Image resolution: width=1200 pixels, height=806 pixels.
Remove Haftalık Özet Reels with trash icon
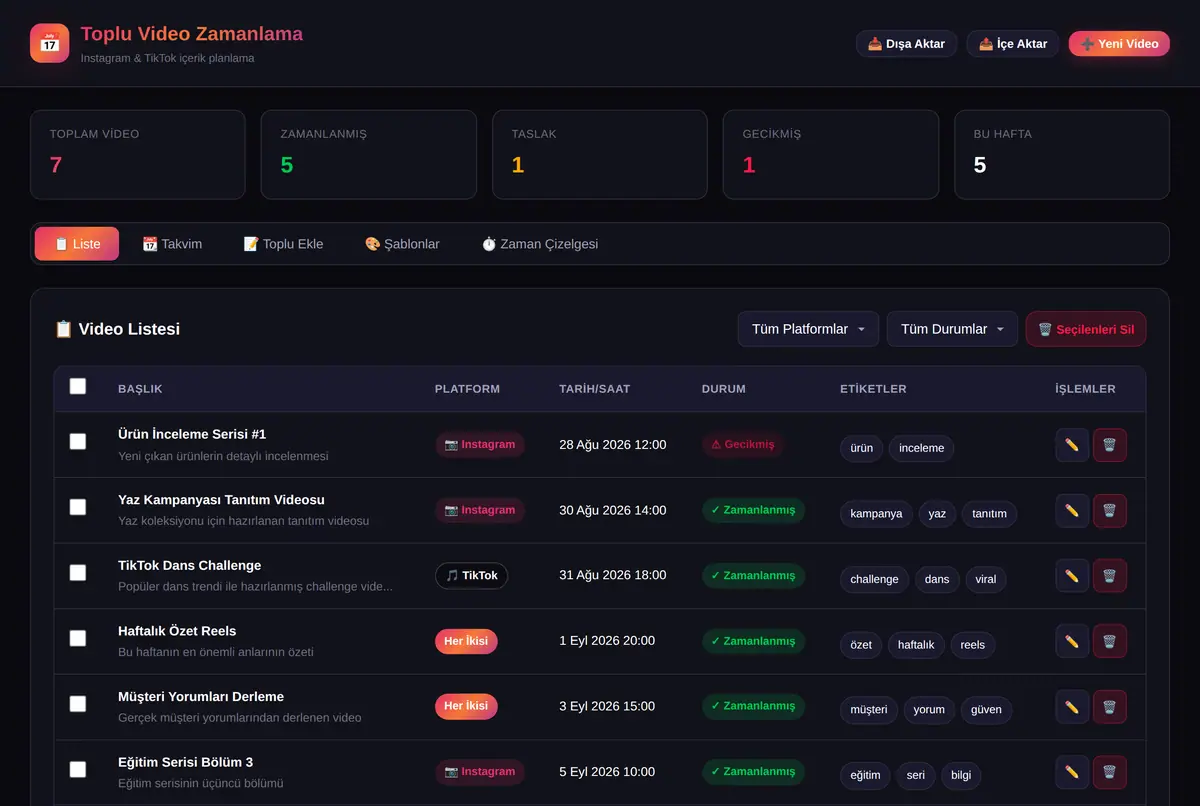pyautogui.click(x=1110, y=641)
